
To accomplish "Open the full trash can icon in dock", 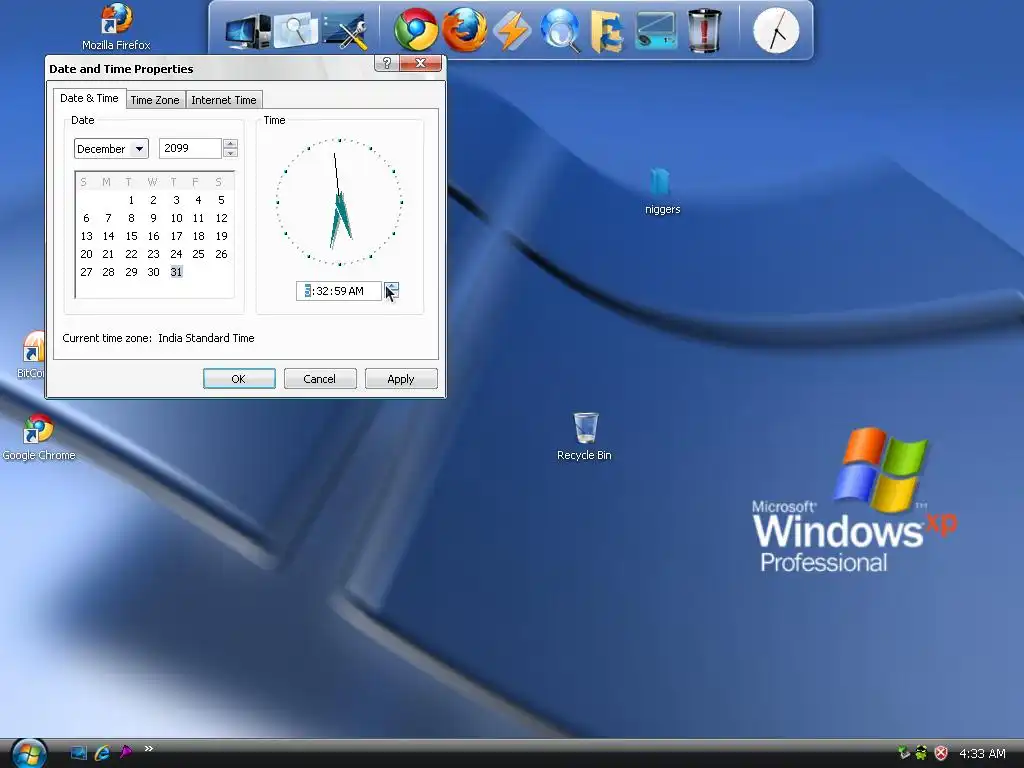I will click(x=704, y=30).
